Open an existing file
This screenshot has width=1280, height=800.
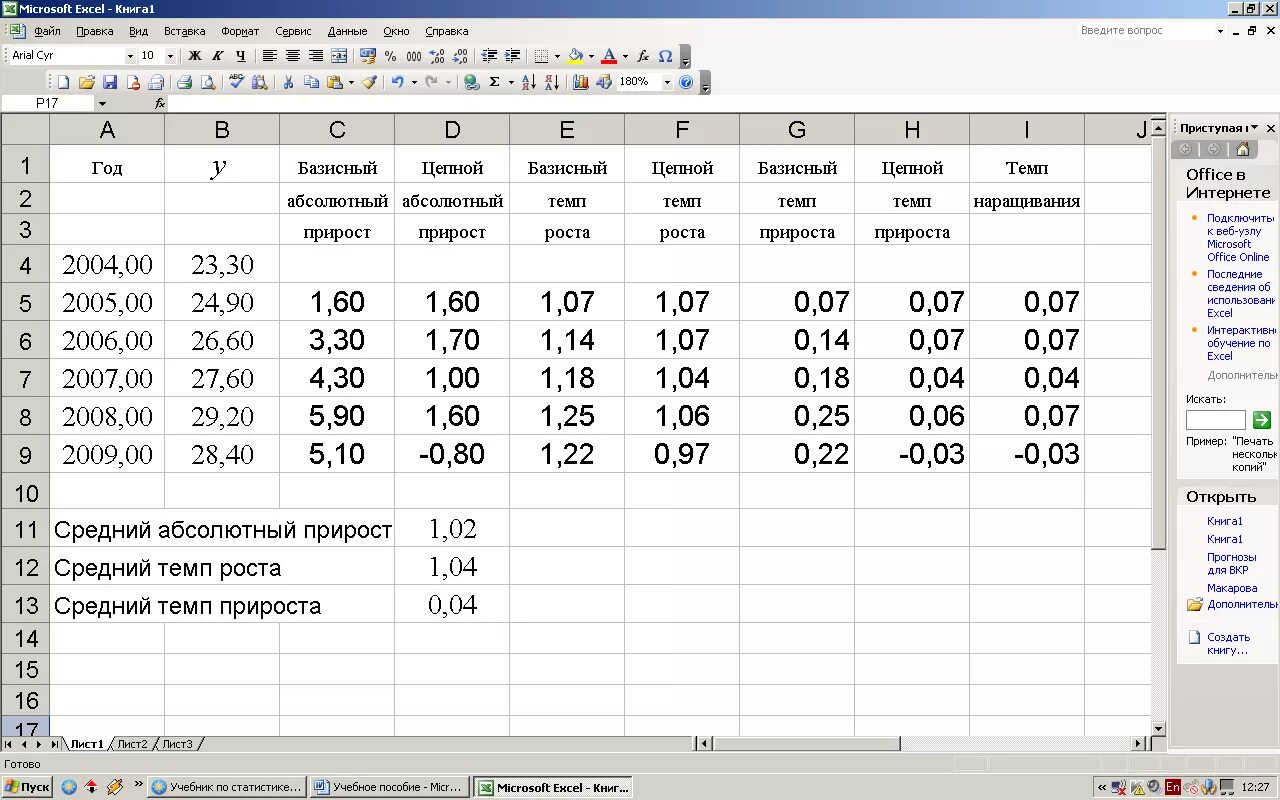click(x=86, y=82)
